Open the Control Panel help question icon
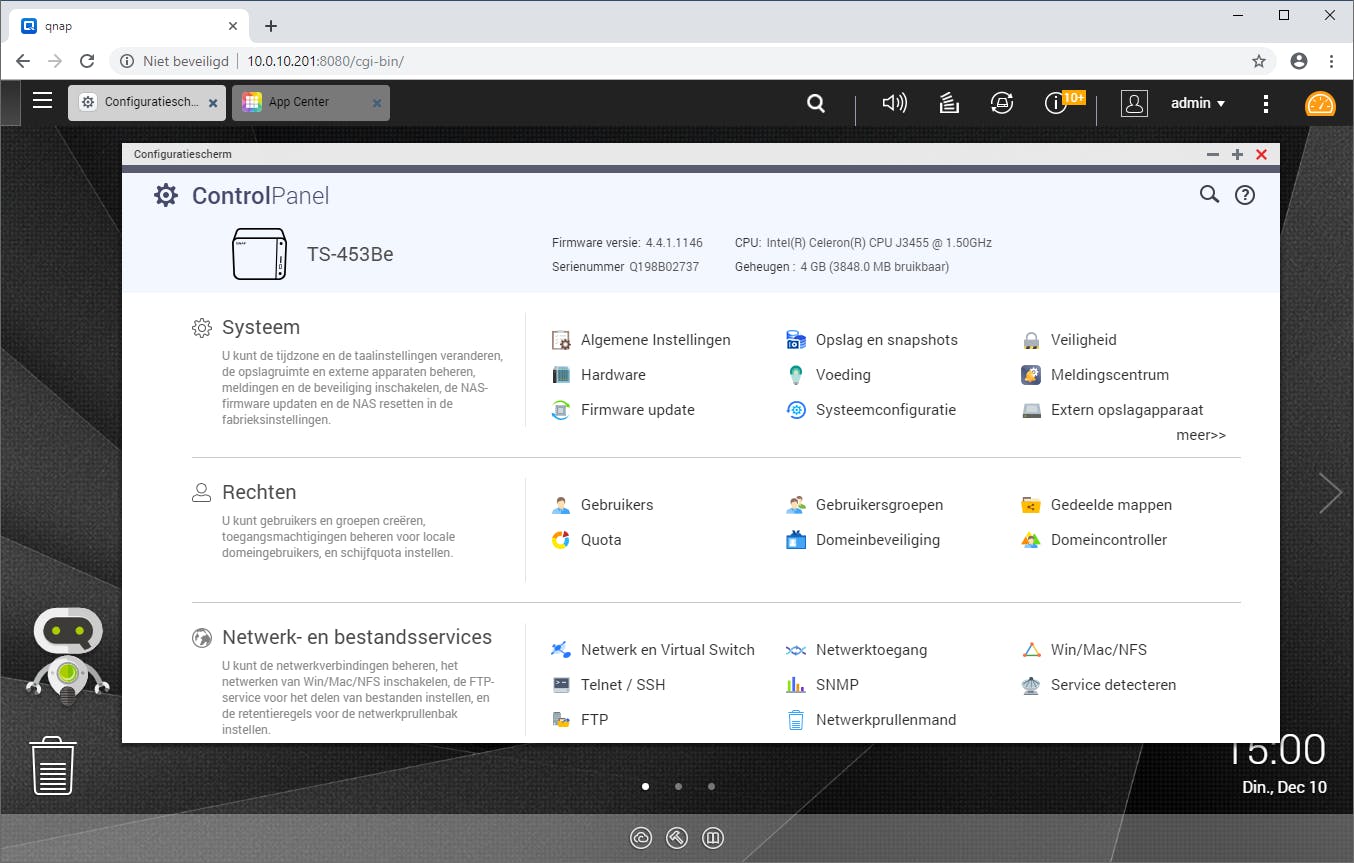1354x863 pixels. (x=1245, y=195)
